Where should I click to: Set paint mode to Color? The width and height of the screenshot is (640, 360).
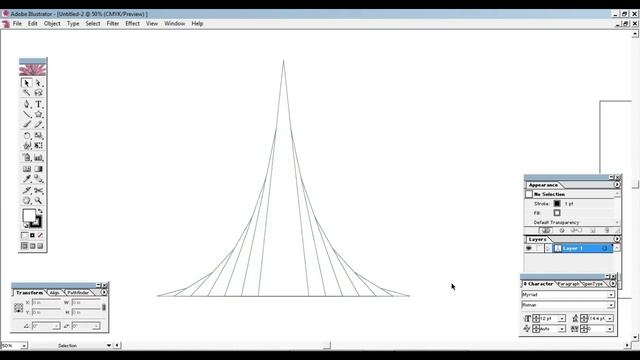tap(24, 236)
